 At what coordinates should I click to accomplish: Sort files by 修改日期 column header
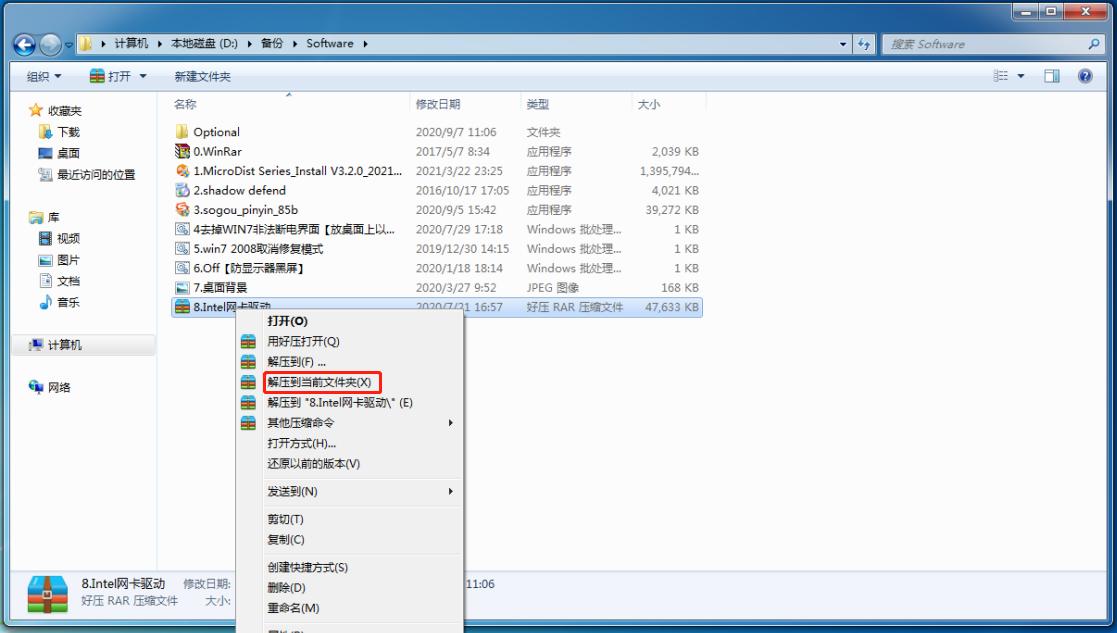point(438,104)
